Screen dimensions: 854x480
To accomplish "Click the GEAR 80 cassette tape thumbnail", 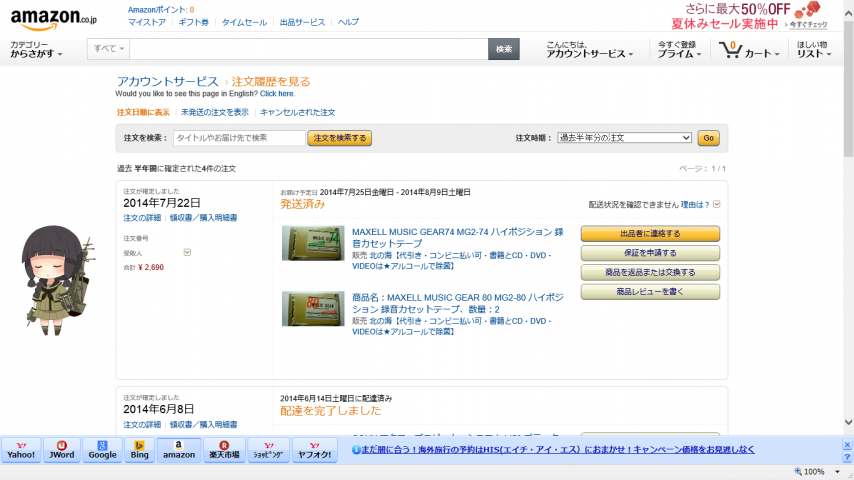I will (313, 309).
